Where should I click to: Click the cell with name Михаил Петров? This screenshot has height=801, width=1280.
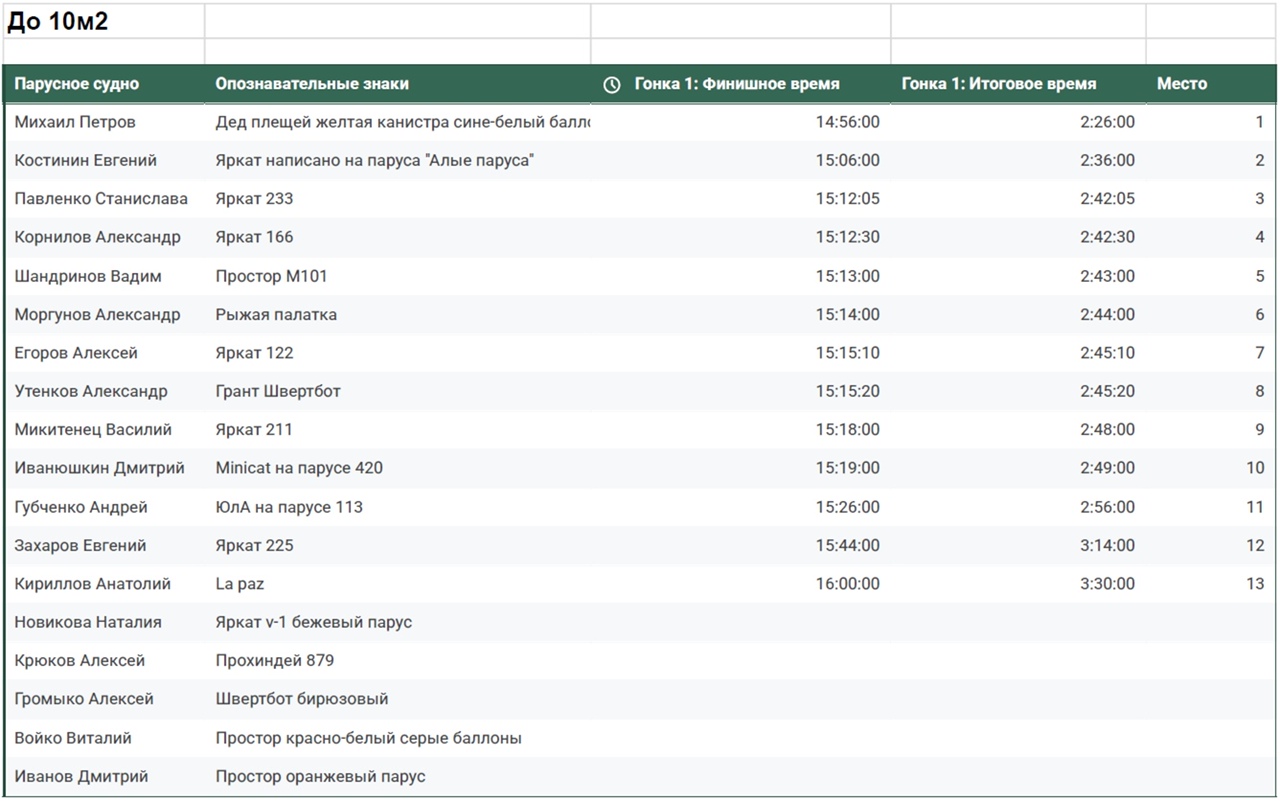[75, 122]
